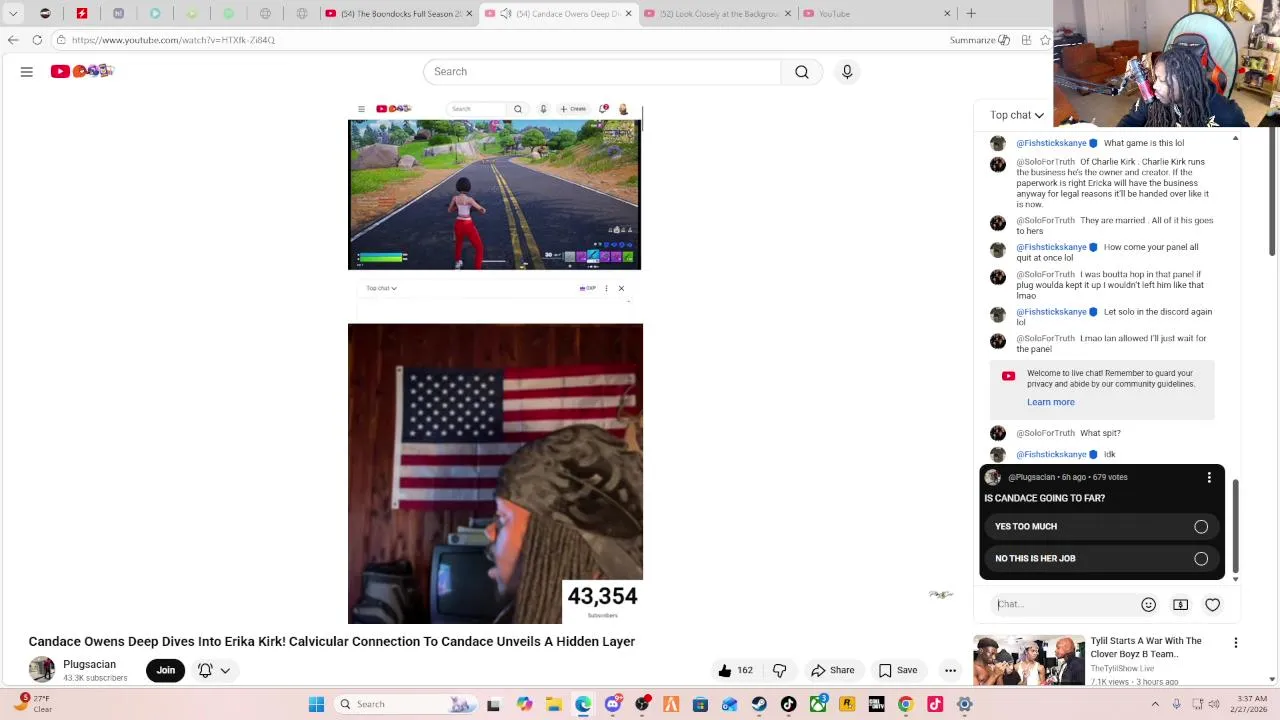The height and width of the screenshot is (720, 1280).
Task: Open the poll options three-dot menu
Action: point(1209,477)
